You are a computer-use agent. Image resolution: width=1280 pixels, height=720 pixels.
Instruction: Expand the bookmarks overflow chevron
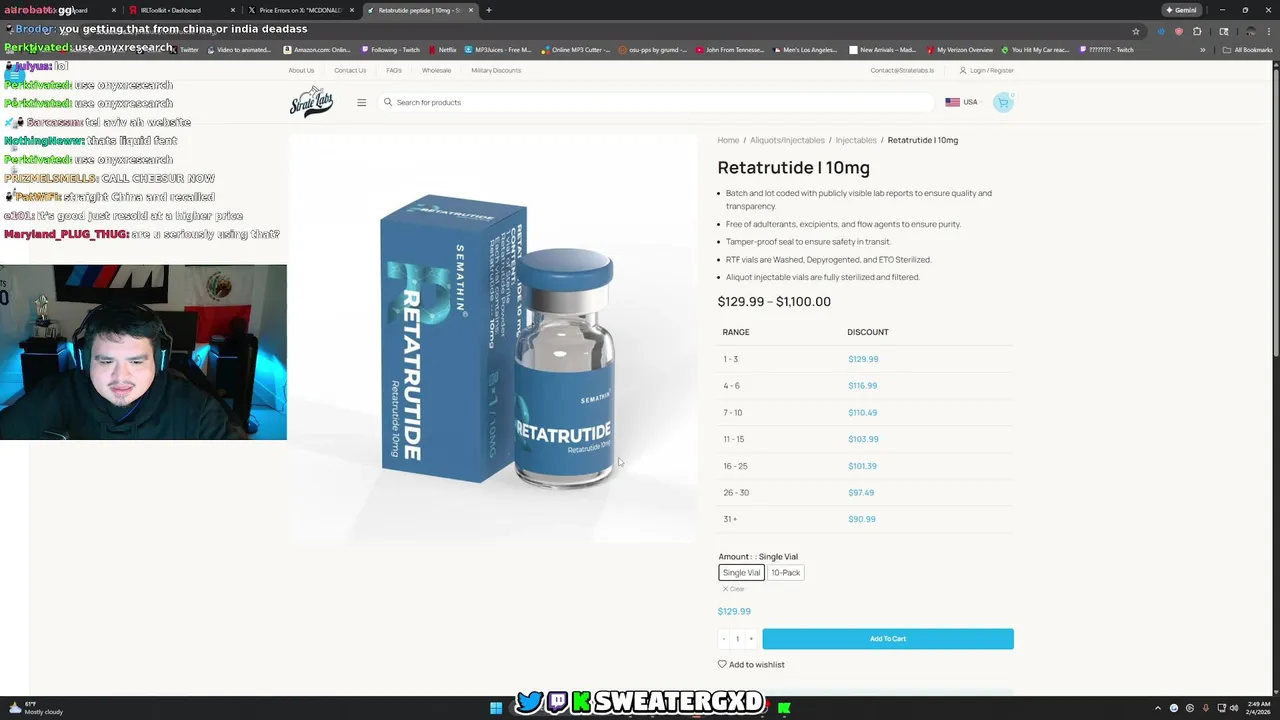point(1203,50)
